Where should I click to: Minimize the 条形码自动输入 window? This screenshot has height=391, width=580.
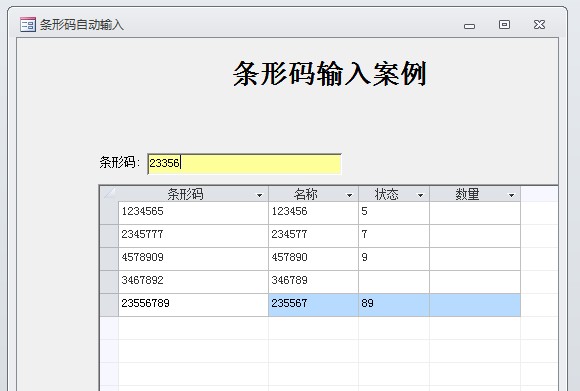(469, 26)
